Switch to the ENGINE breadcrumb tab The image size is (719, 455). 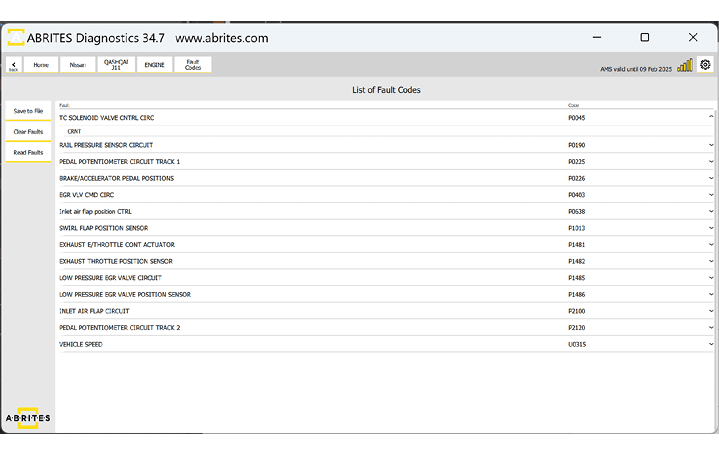click(x=154, y=65)
